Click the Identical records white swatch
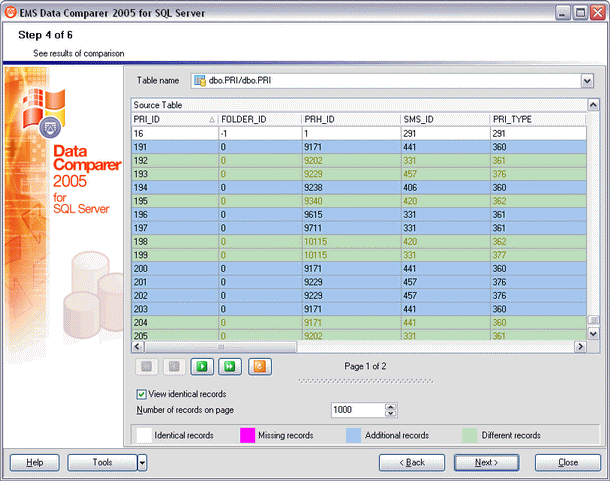This screenshot has width=610, height=481. pyautogui.click(x=144, y=435)
